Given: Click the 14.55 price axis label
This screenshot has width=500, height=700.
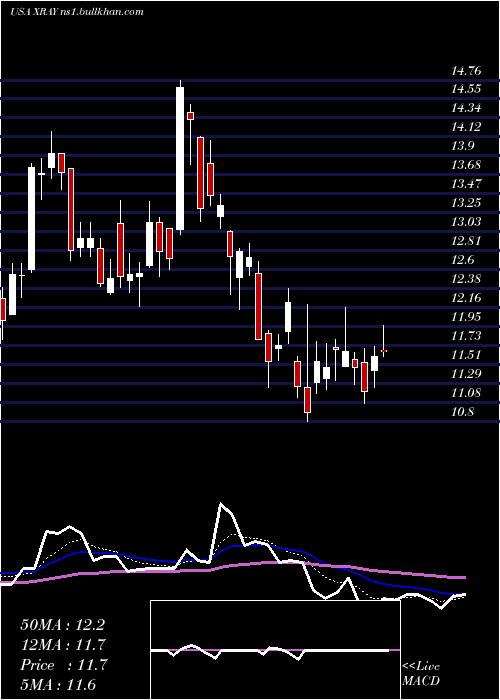Looking at the screenshot, I should pyautogui.click(x=466, y=89).
